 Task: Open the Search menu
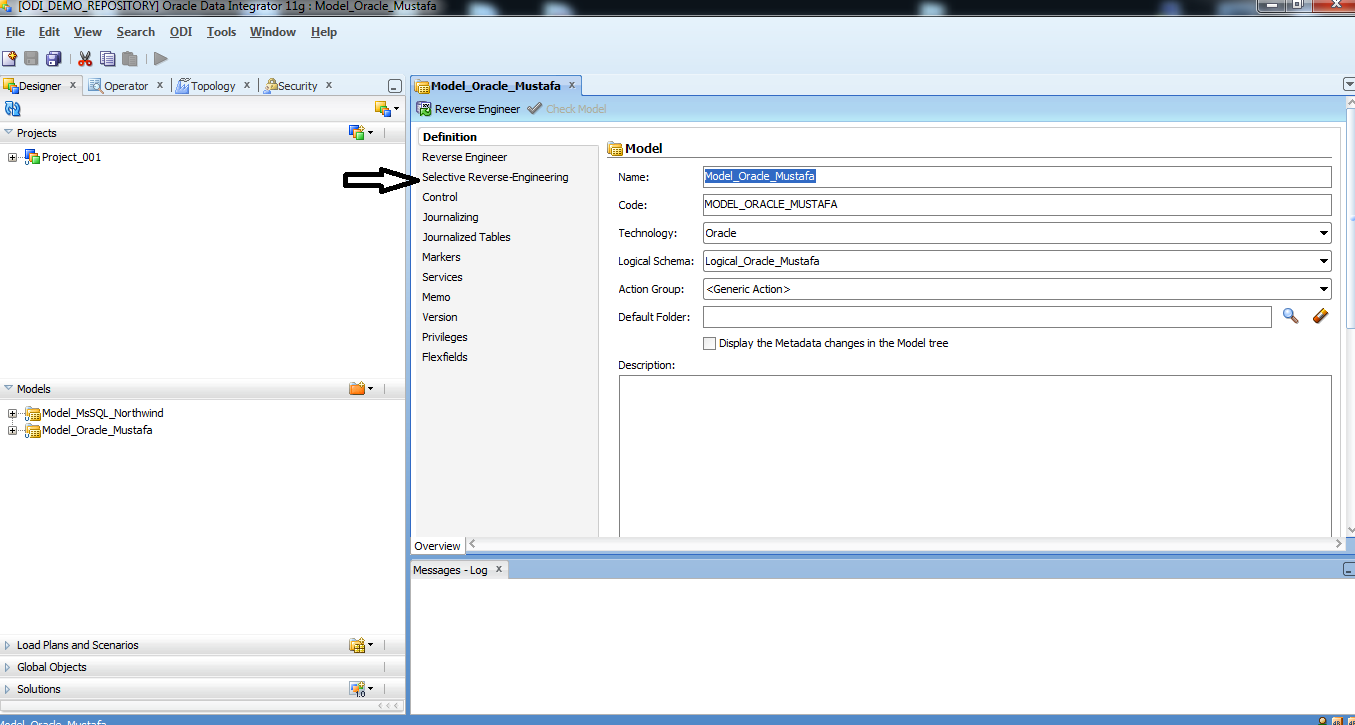tap(136, 32)
